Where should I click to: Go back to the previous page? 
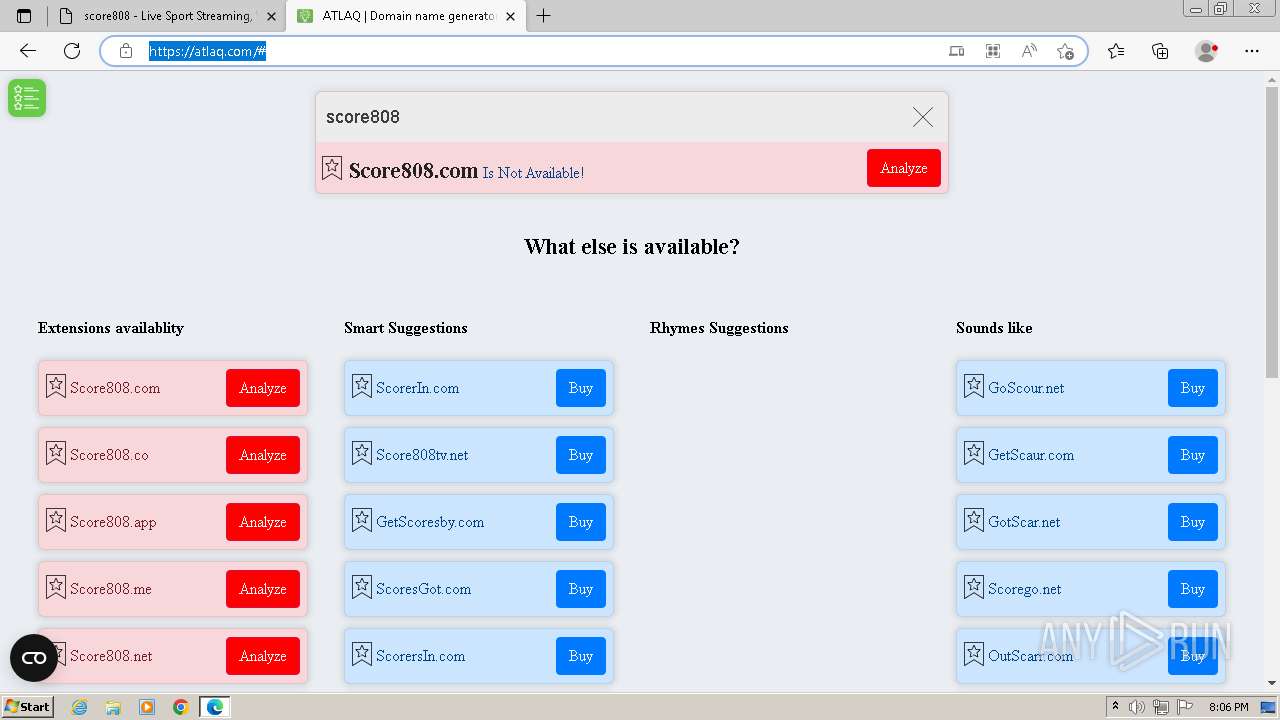tap(28, 51)
